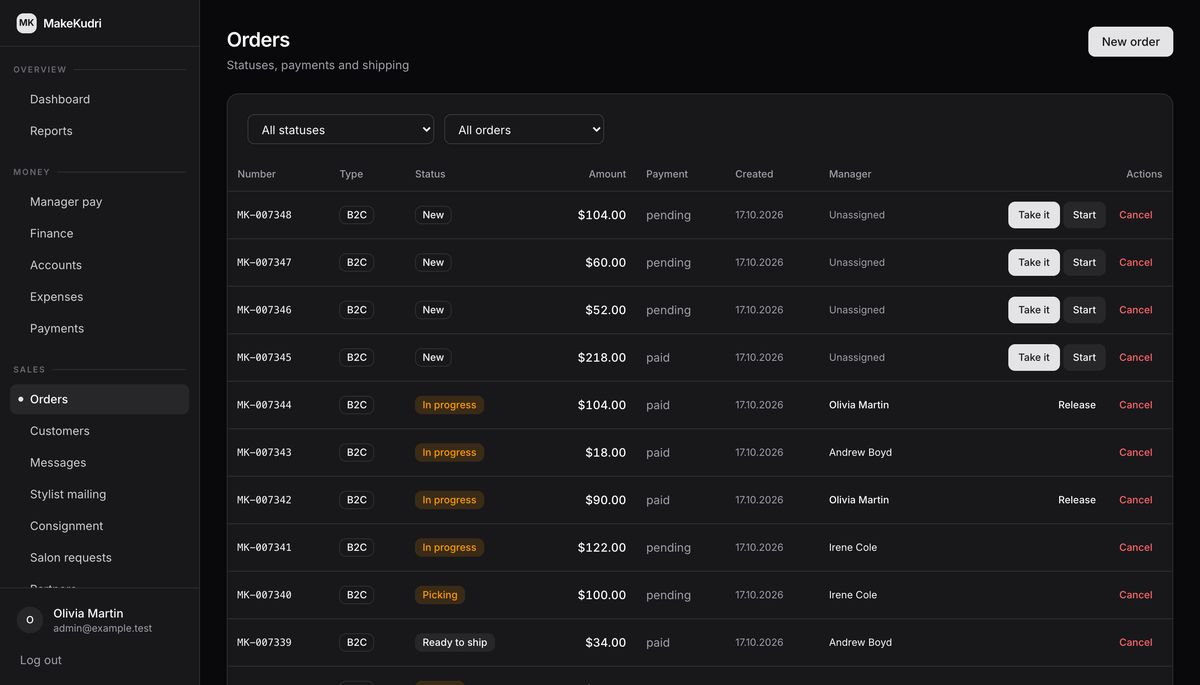Take order MK-007347
This screenshot has width=1200, height=685.
pyautogui.click(x=1034, y=262)
